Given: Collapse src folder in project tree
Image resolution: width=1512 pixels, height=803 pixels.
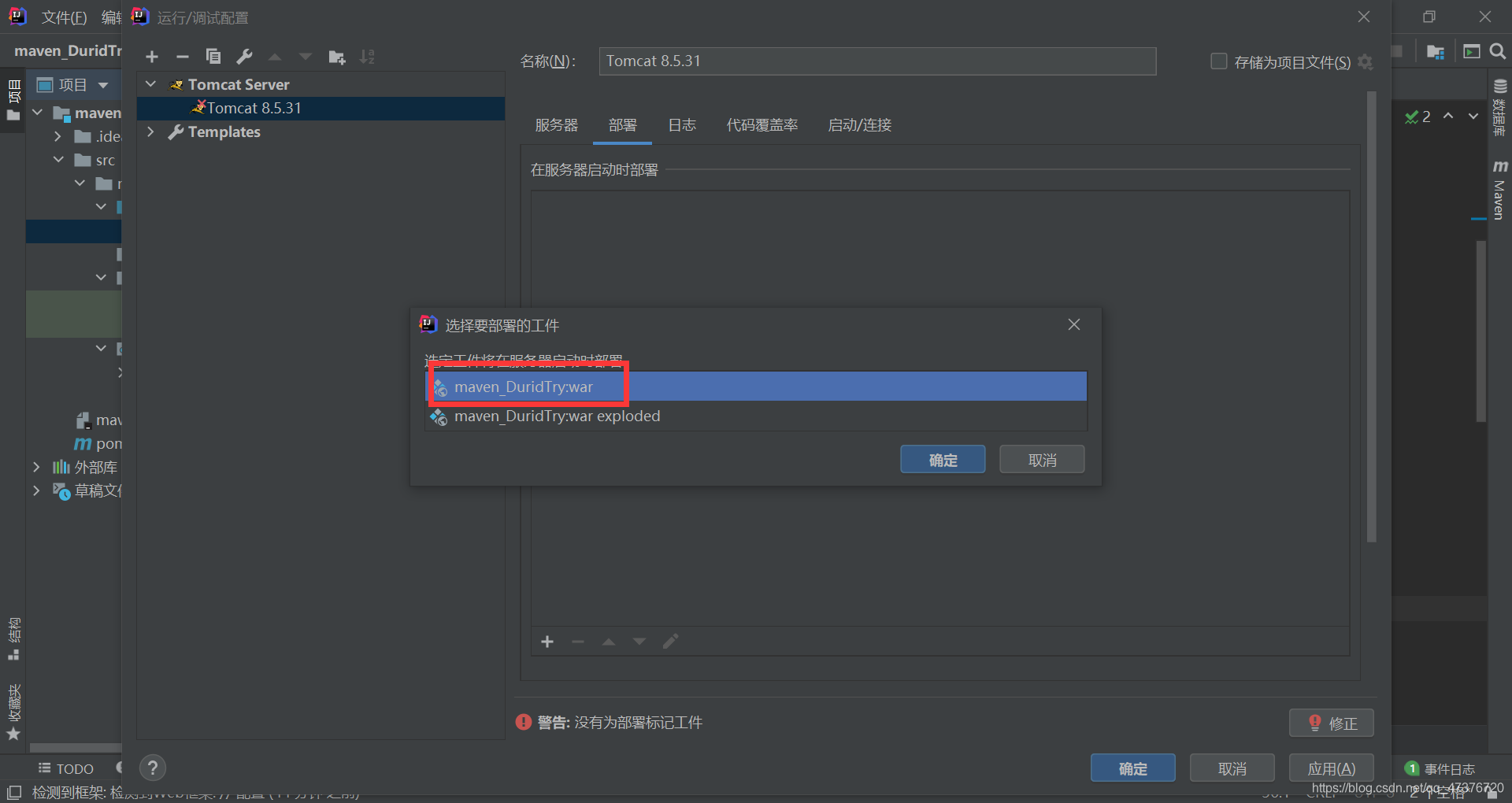Looking at the screenshot, I should (x=58, y=160).
